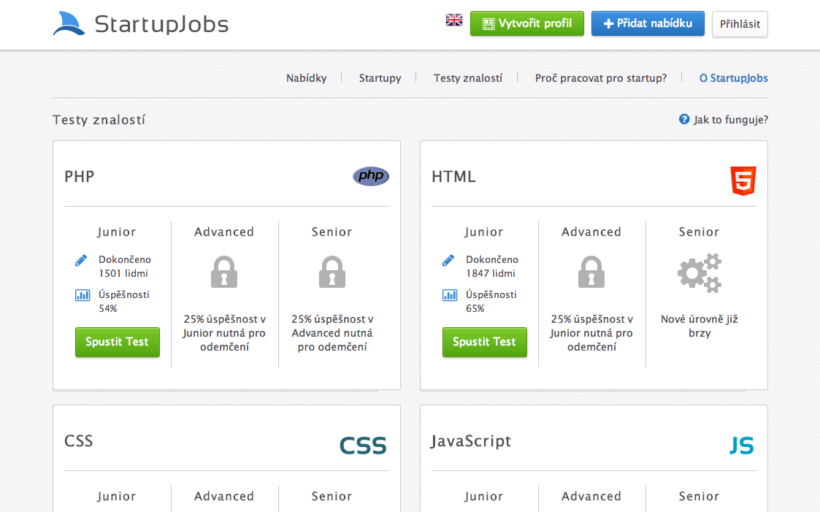
Task: Click the StartupJobs sail logo
Action: click(69, 24)
